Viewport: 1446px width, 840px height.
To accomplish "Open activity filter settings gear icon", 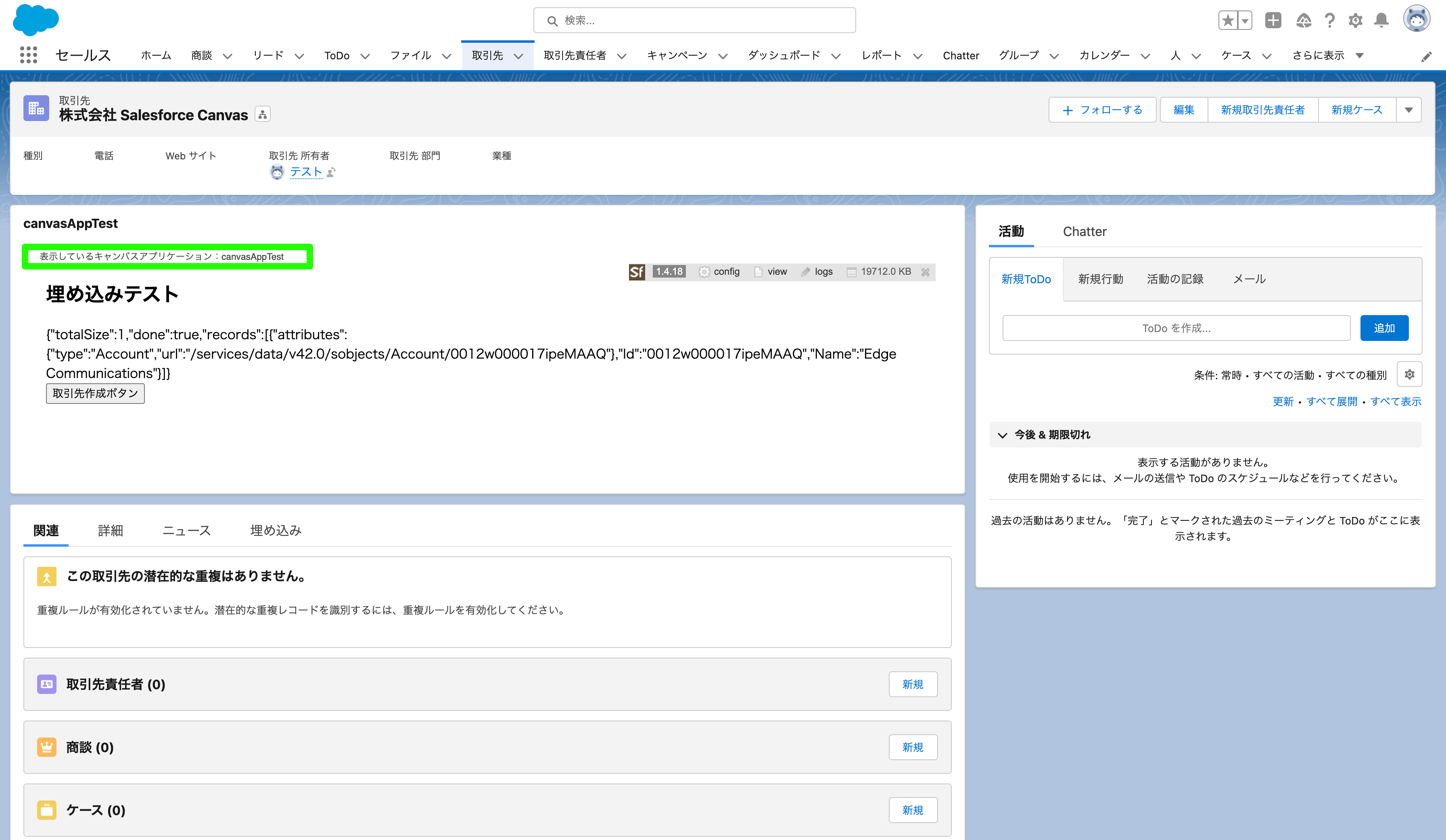I will point(1410,374).
